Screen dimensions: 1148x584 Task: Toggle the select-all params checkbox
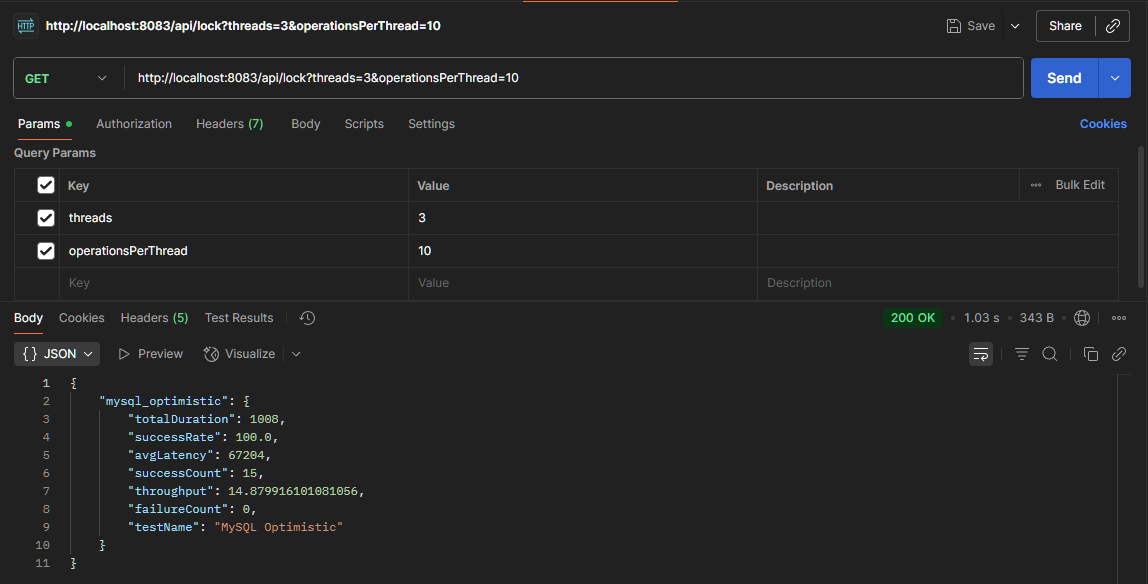point(45,185)
